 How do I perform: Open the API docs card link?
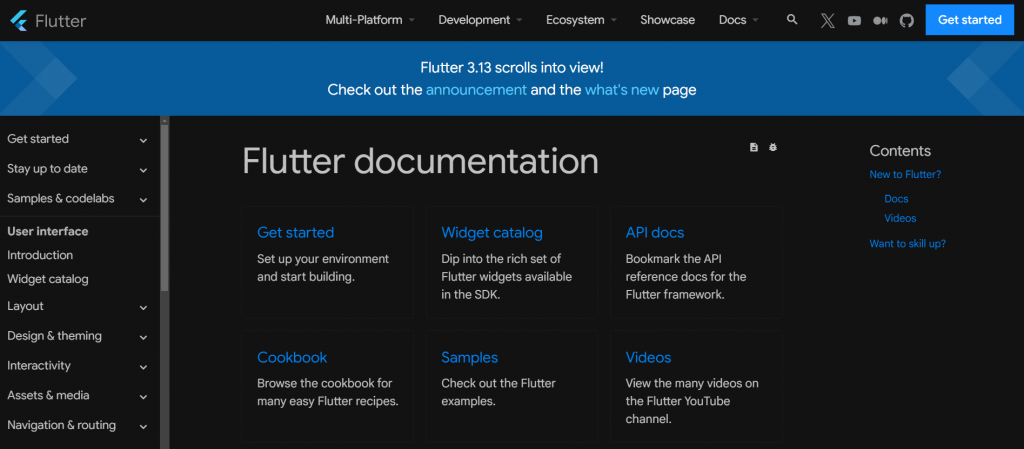(655, 232)
